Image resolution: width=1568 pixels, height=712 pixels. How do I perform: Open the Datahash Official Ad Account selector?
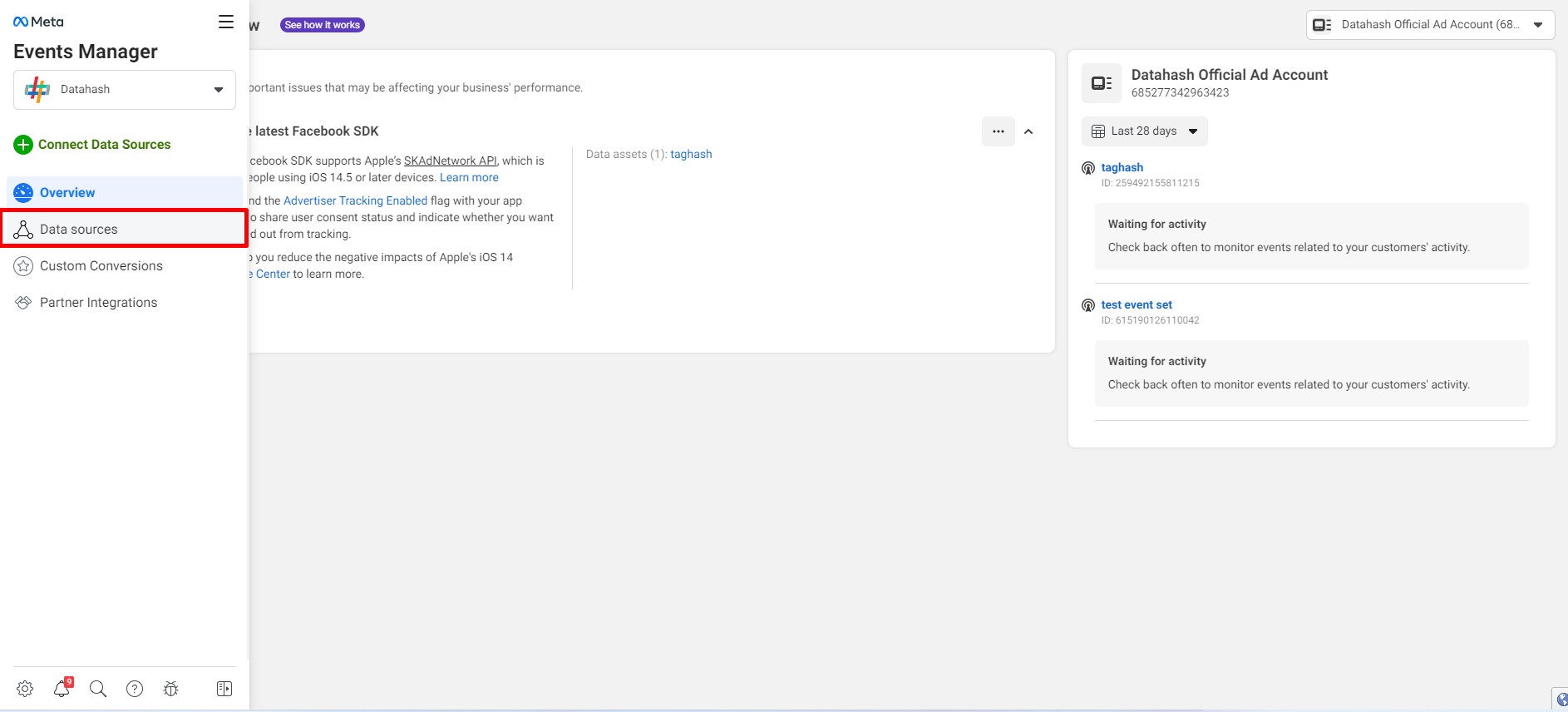coord(1430,25)
